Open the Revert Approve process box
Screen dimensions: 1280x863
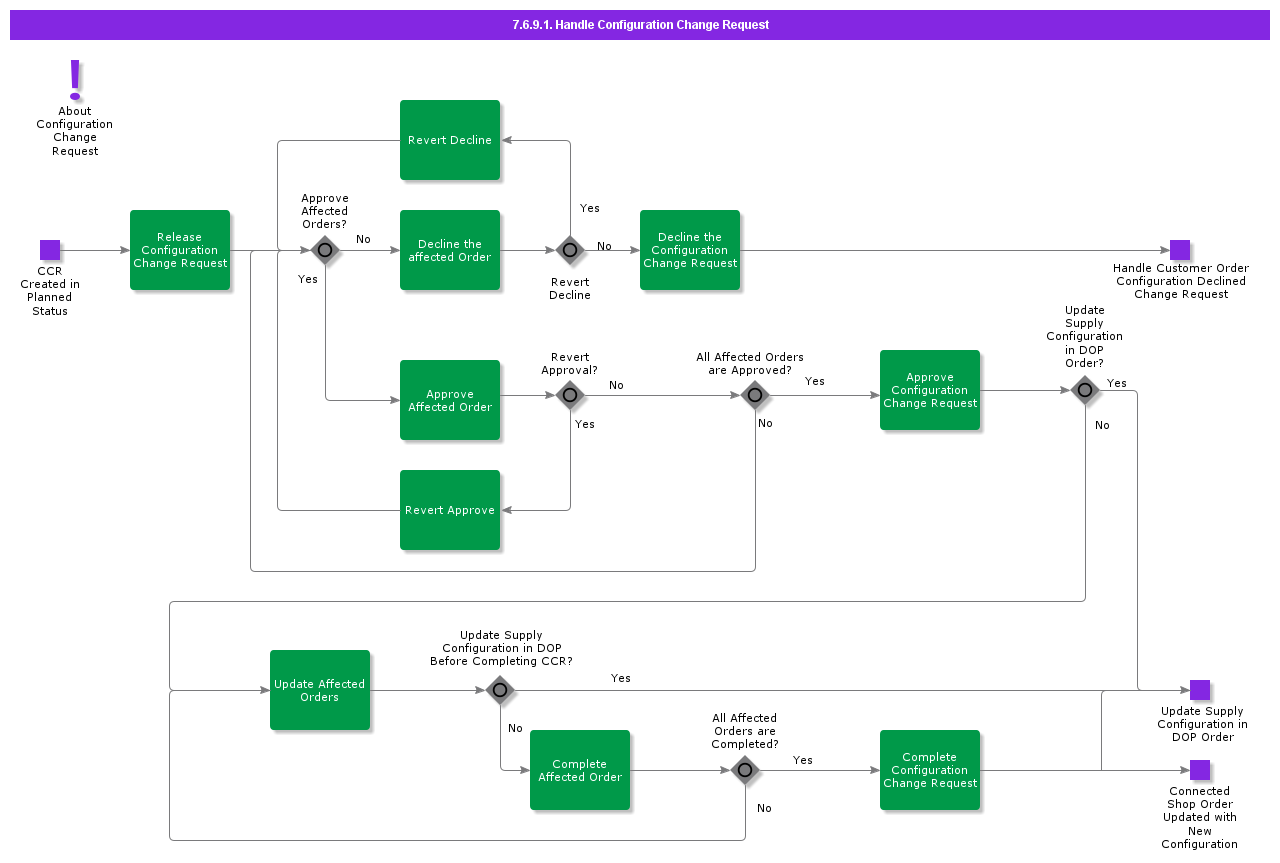point(450,510)
